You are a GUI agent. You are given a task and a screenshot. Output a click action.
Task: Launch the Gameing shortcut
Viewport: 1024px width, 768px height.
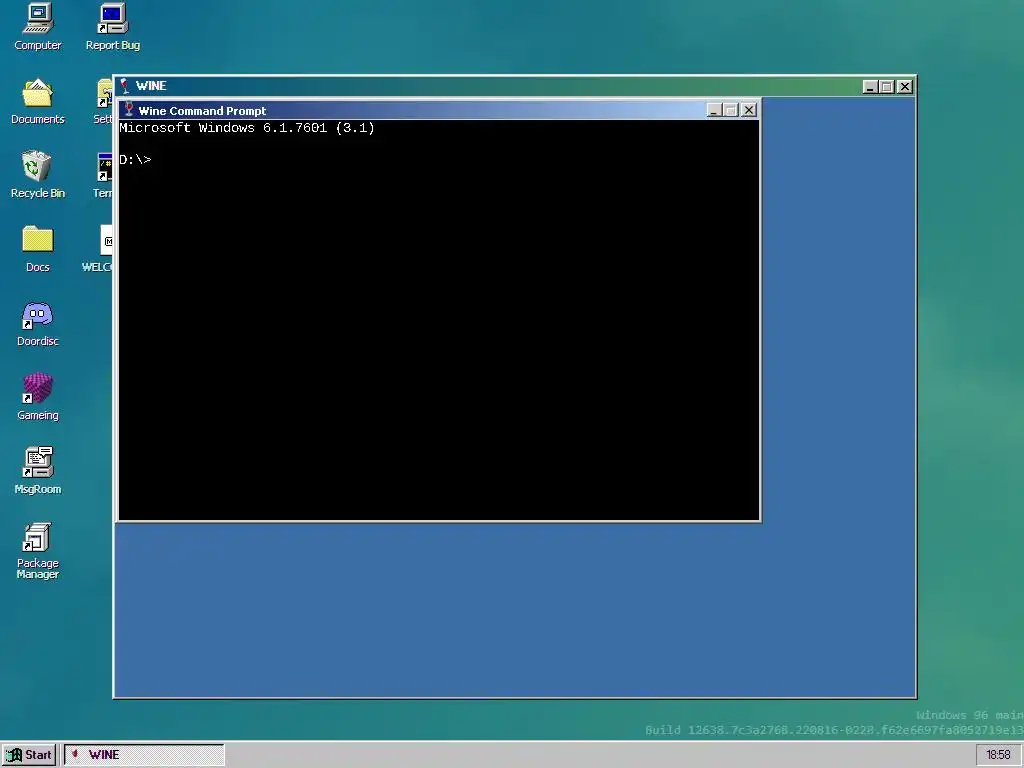[37, 397]
